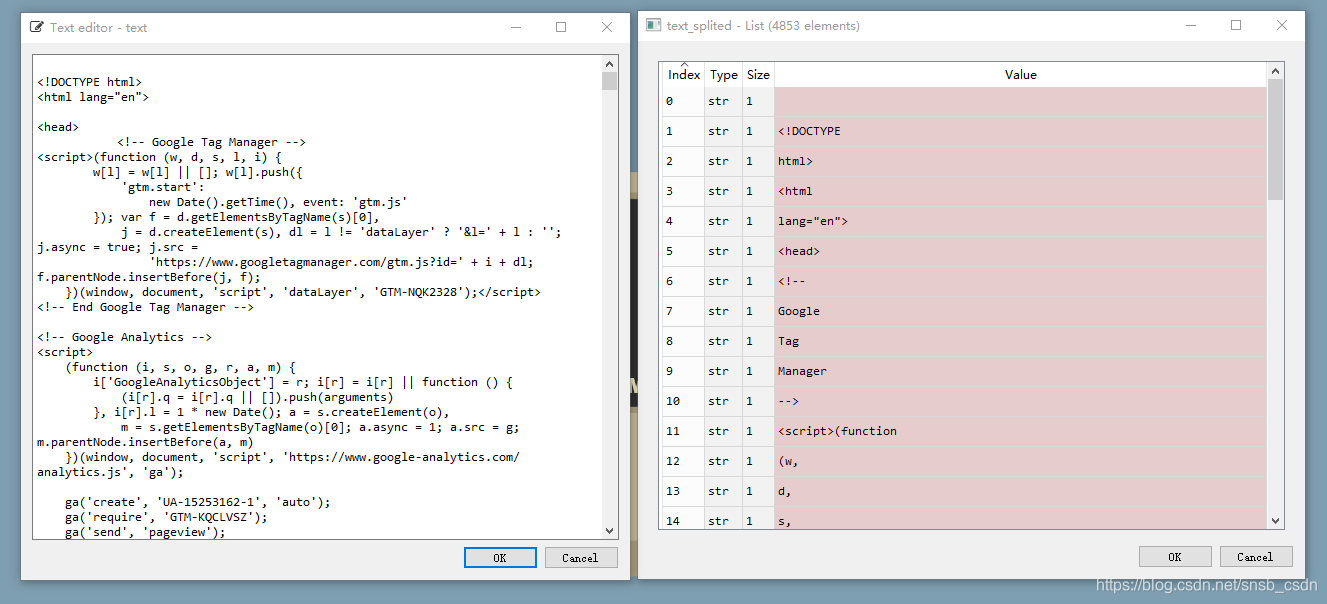Click the "'gtm.start':" line in editor
Viewport: 1327px width, 604px height.
(163, 187)
